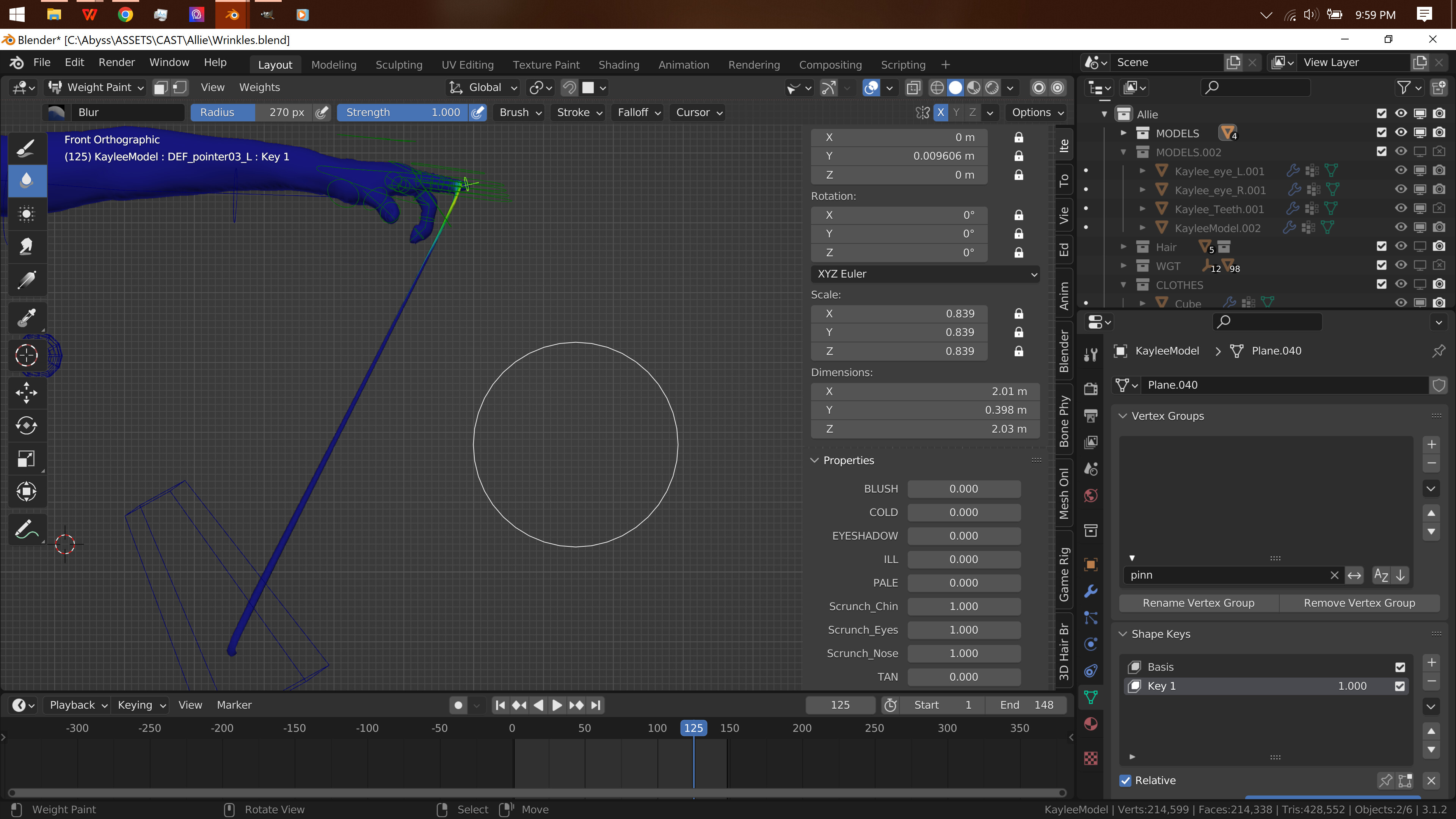1456x819 pixels.
Task: Click Remove Vertex Group button
Action: (1359, 603)
